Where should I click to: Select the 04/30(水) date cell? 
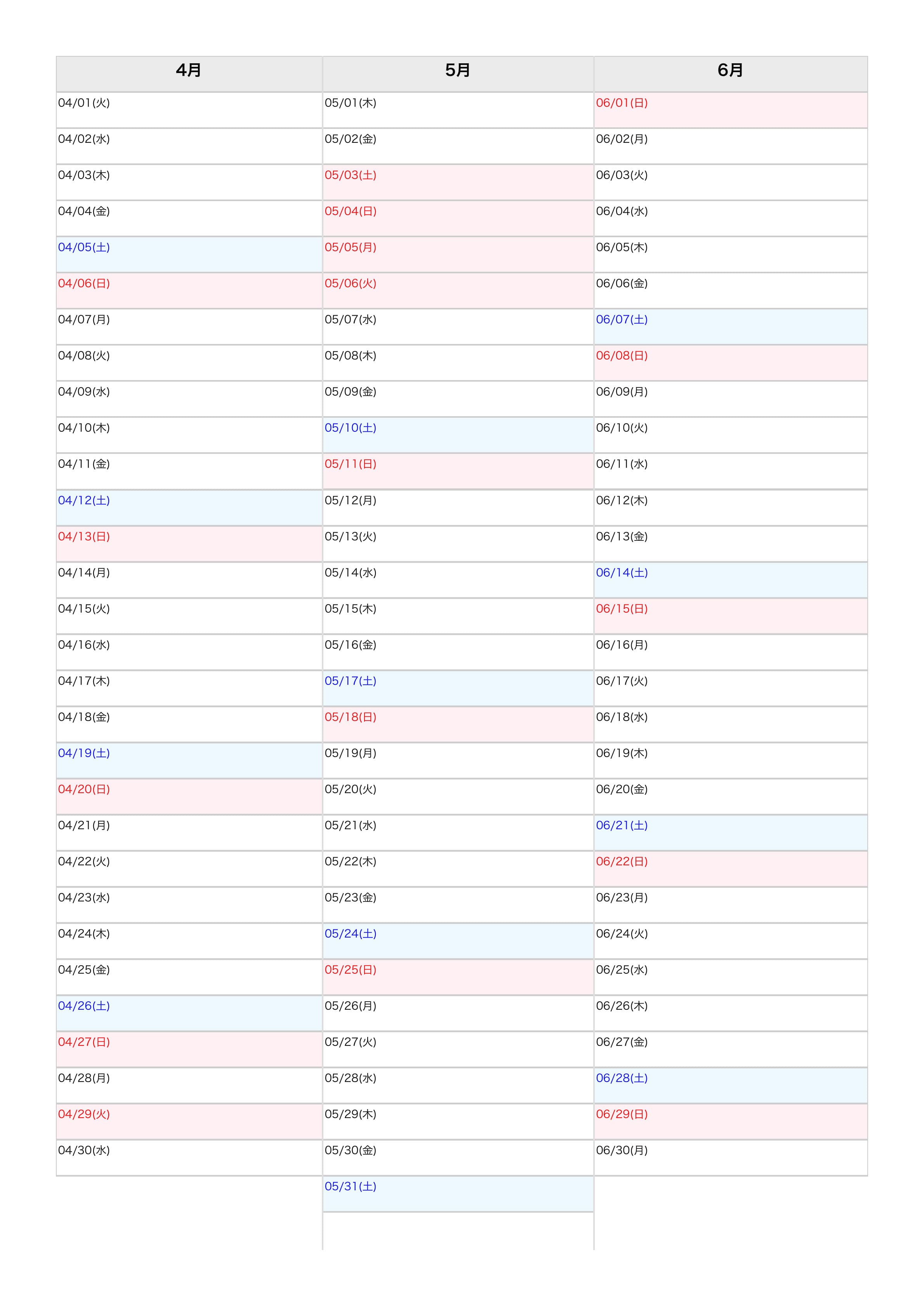coord(189,1158)
